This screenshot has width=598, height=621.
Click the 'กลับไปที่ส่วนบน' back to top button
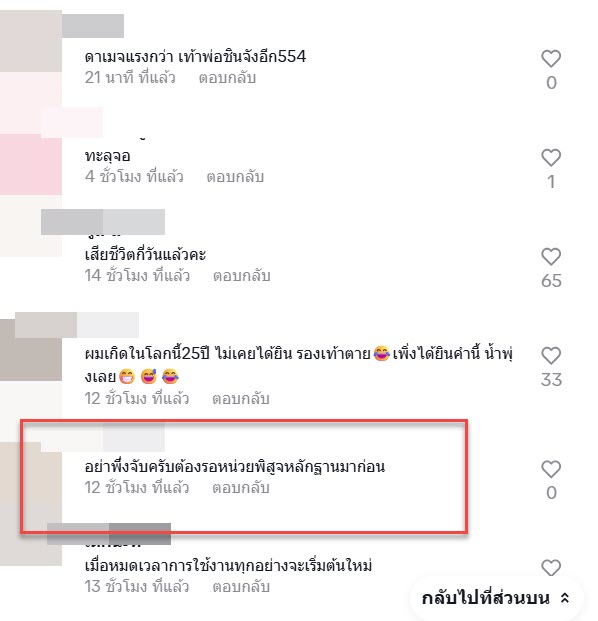tap(496, 598)
